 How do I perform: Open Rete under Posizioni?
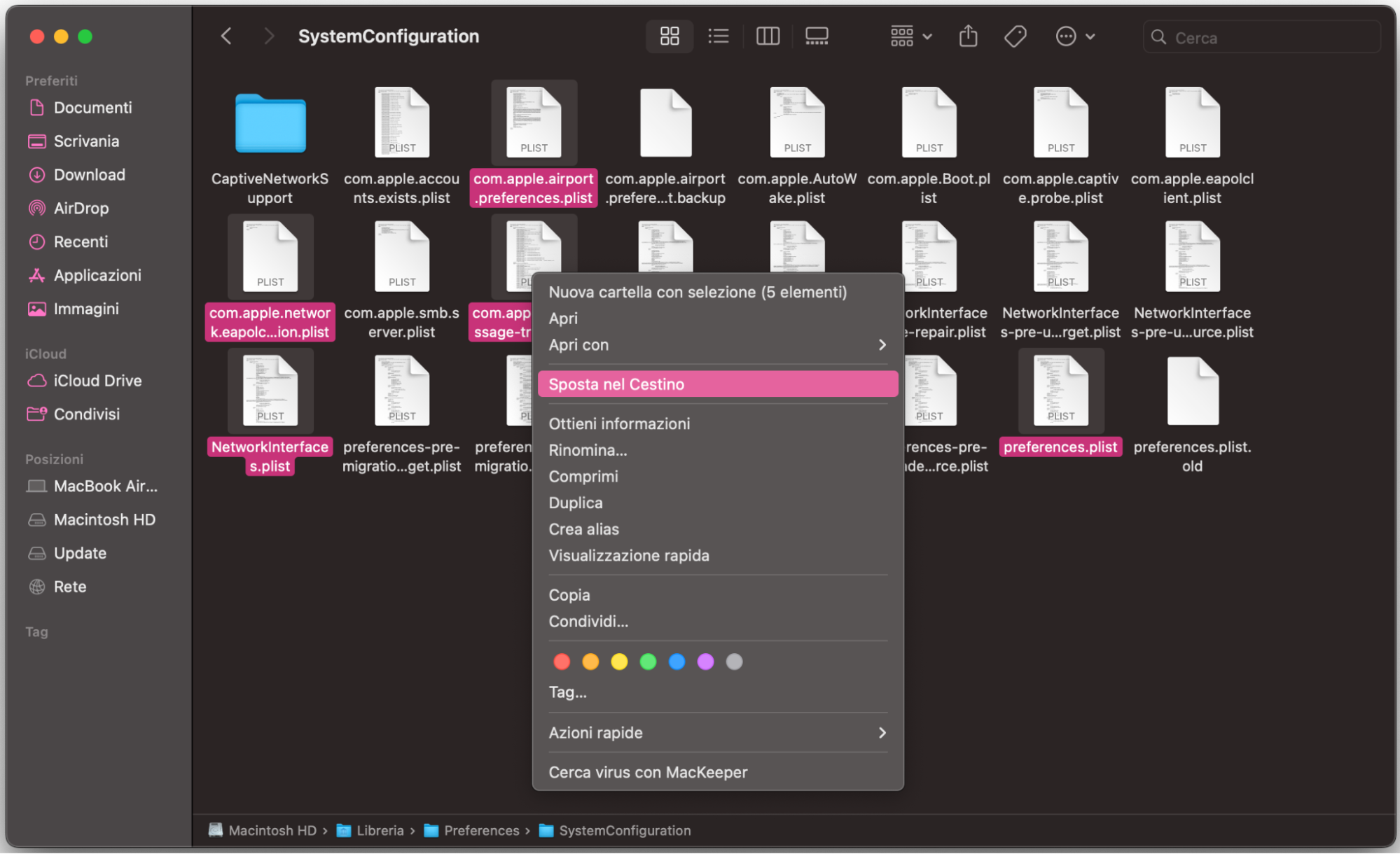tap(69, 587)
